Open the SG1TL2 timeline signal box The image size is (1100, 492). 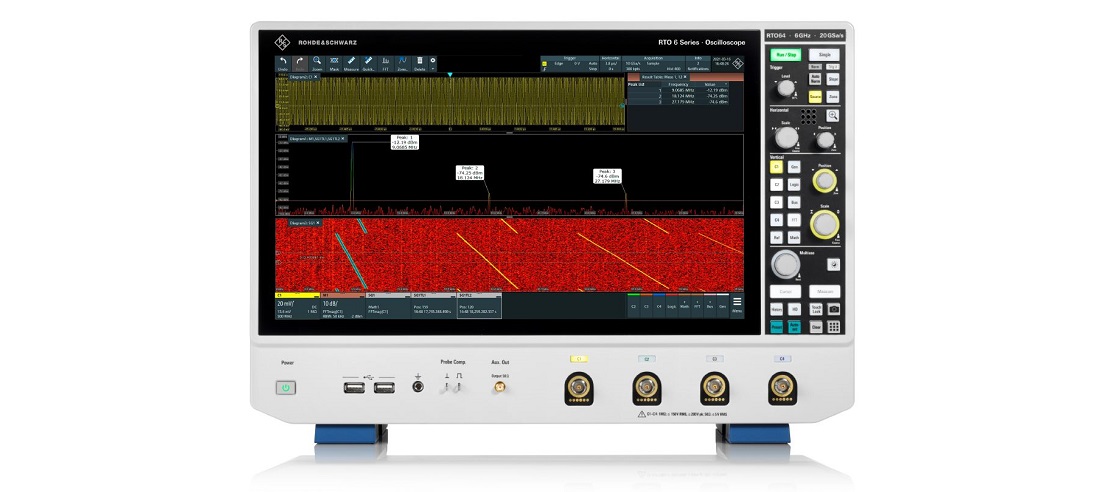pos(479,307)
